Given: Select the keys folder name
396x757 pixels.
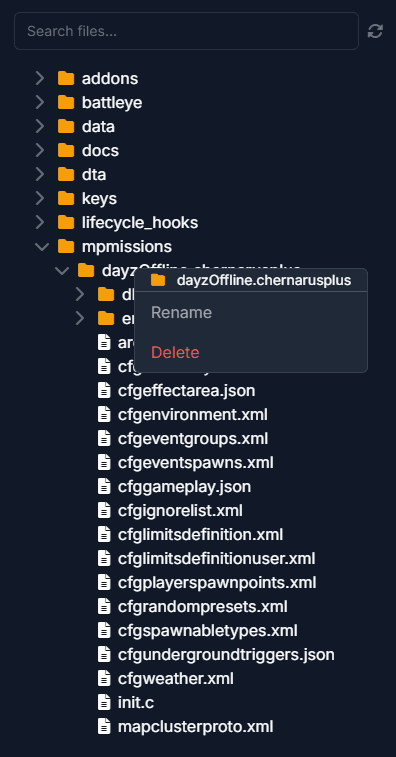Looking at the screenshot, I should [x=99, y=199].
